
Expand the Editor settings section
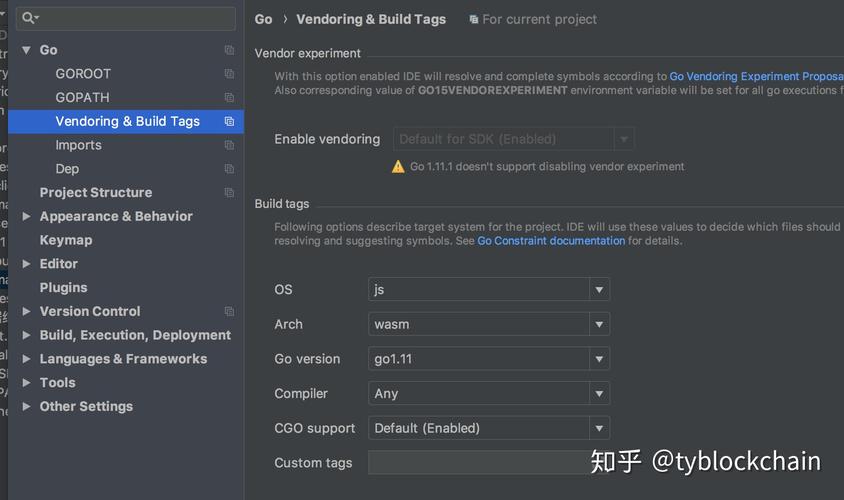tap(26, 264)
